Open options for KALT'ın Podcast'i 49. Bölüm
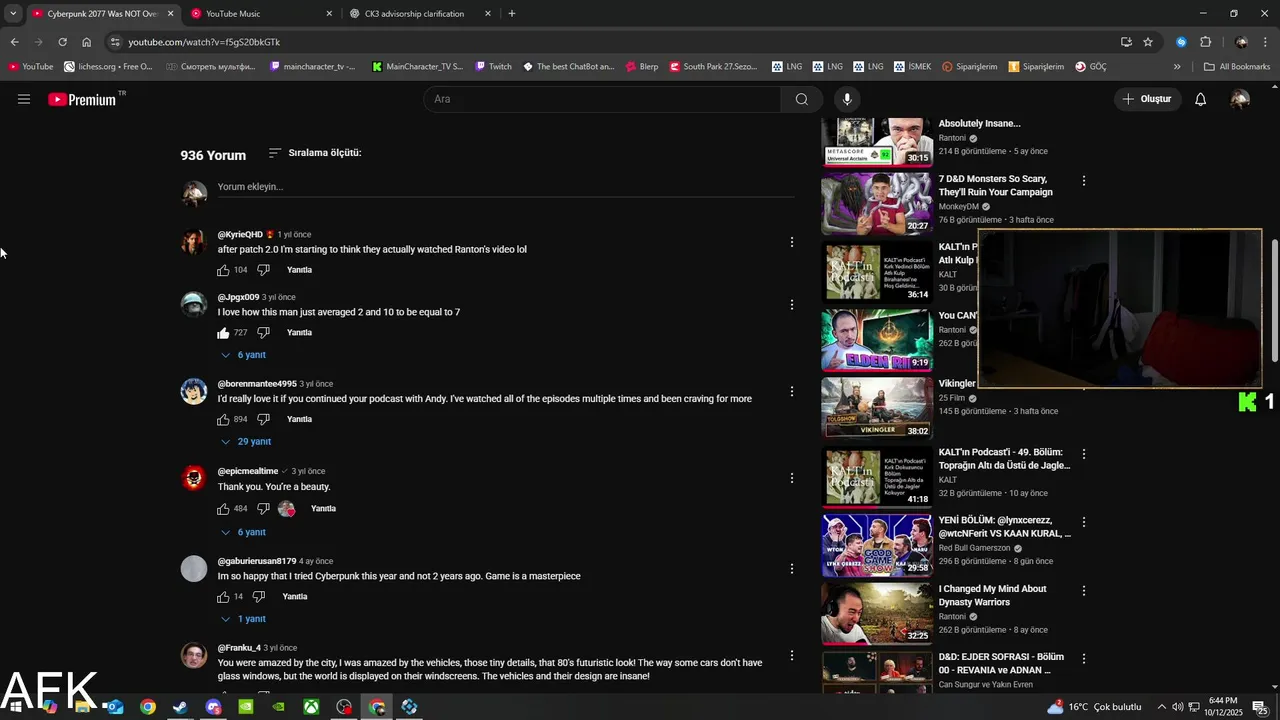 (x=1083, y=454)
